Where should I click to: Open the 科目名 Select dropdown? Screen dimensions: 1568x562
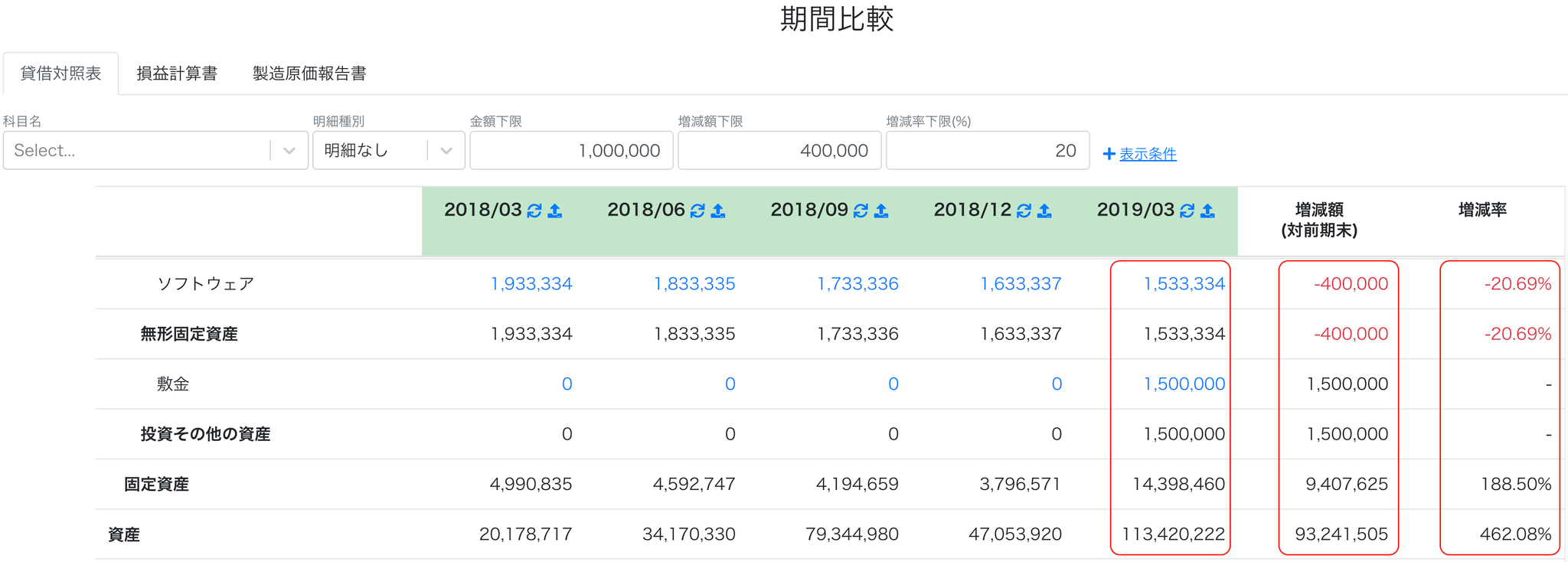(x=155, y=150)
